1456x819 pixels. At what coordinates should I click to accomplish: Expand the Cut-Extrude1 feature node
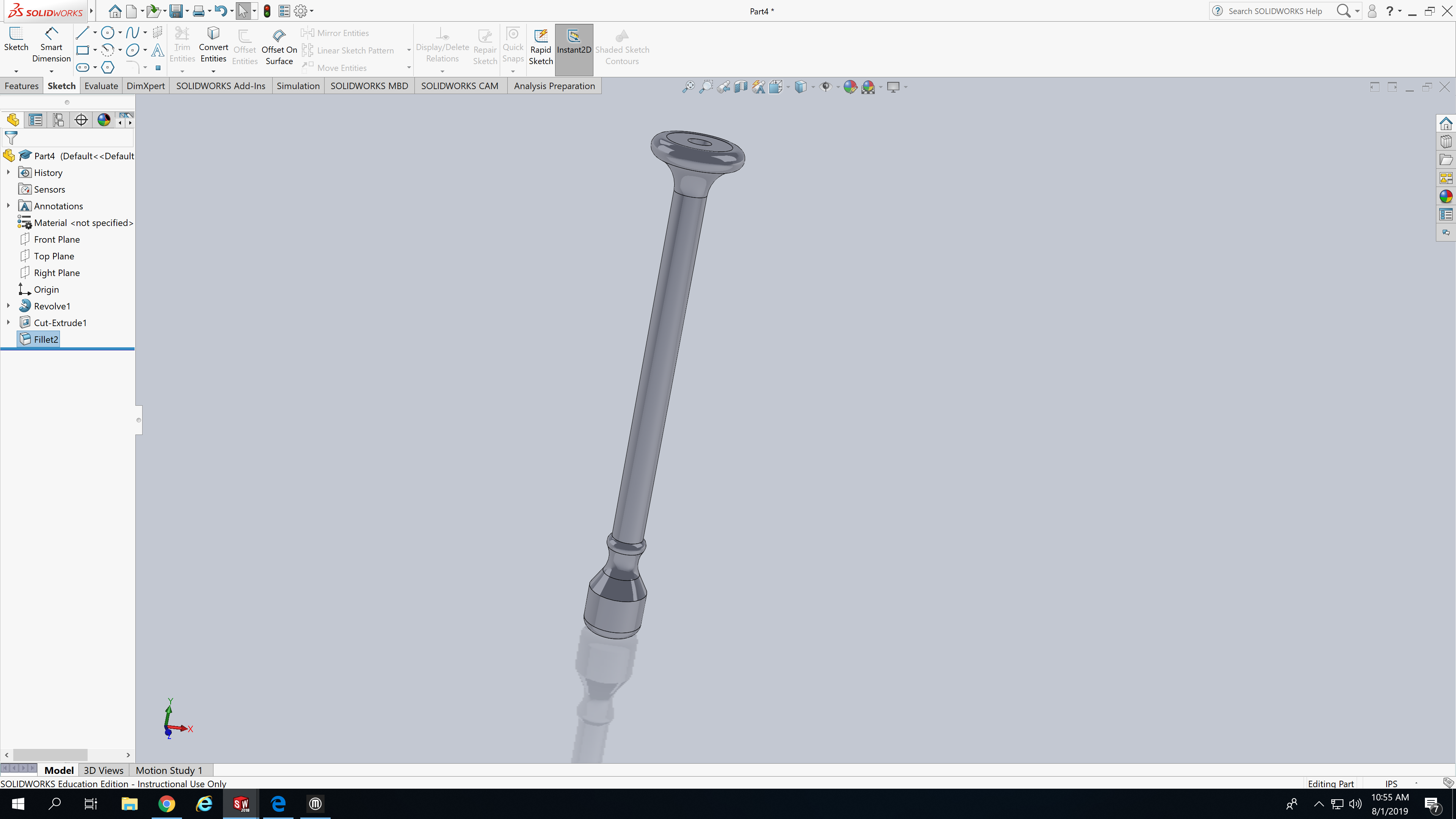(8, 323)
